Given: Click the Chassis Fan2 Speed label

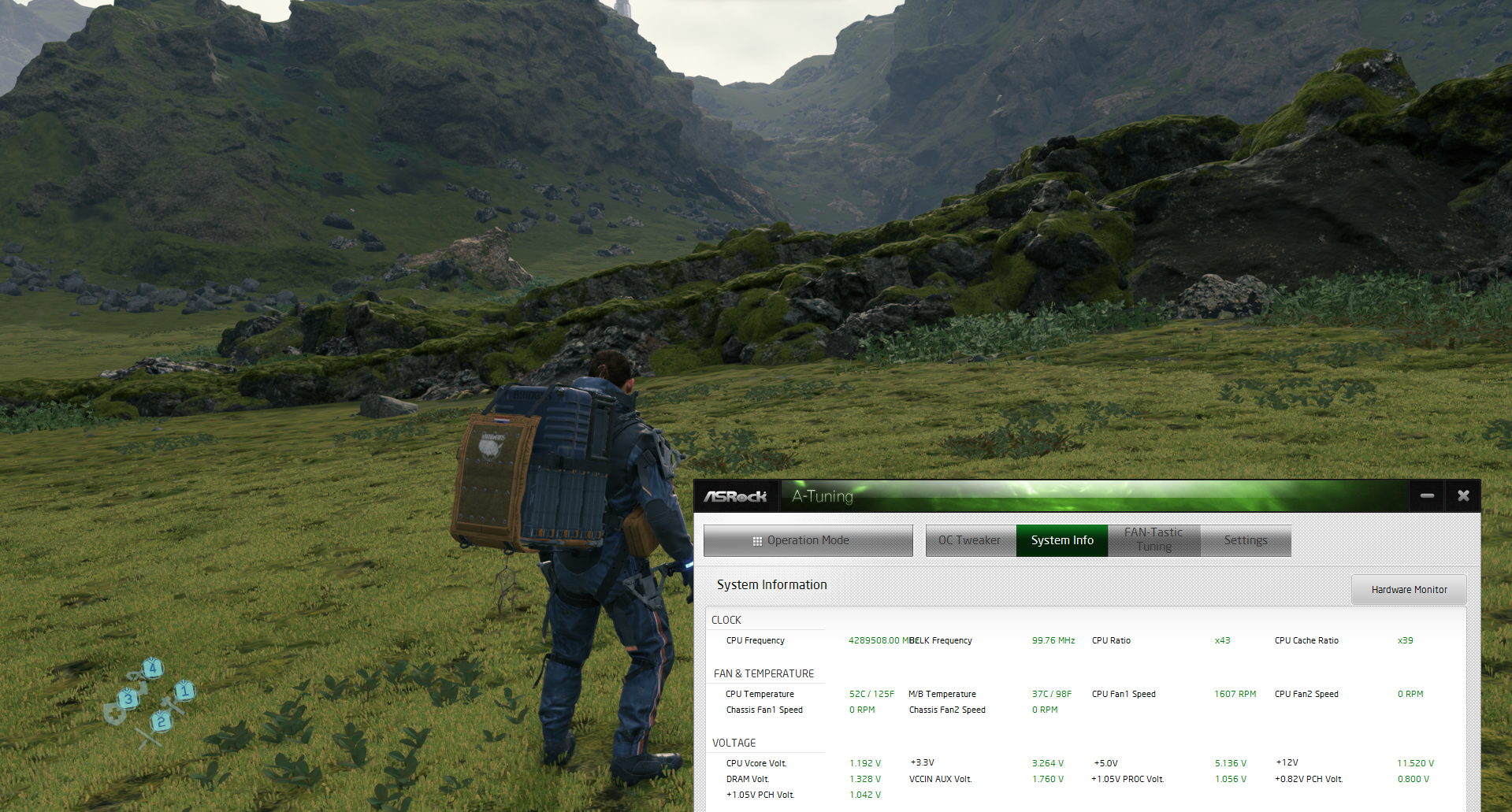Looking at the screenshot, I should coord(947,710).
